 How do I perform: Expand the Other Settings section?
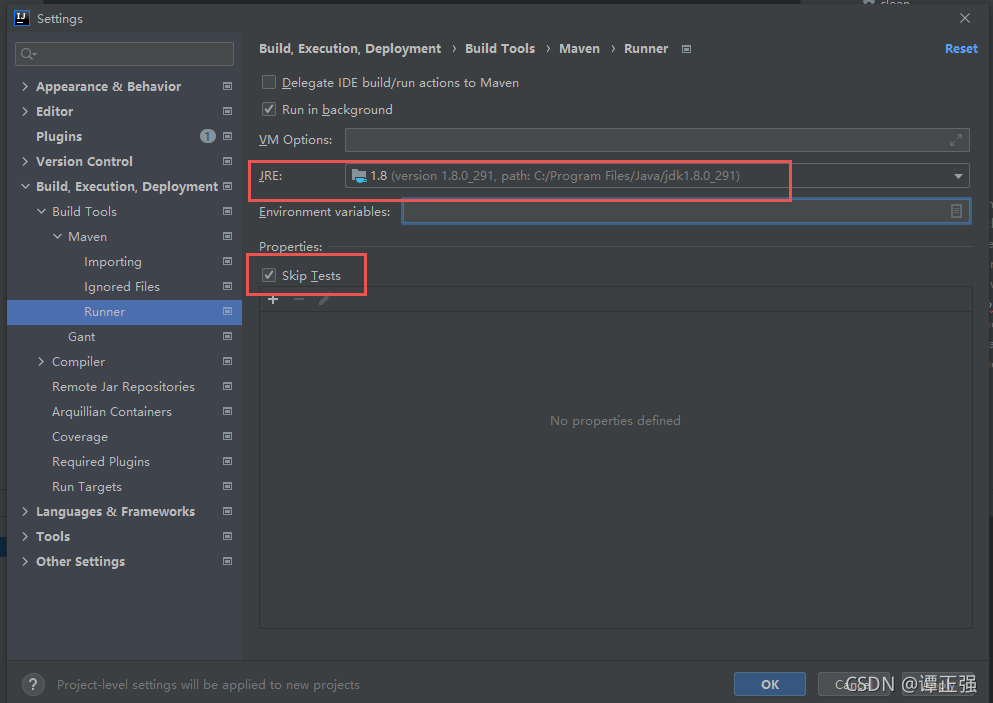[x=25, y=562]
